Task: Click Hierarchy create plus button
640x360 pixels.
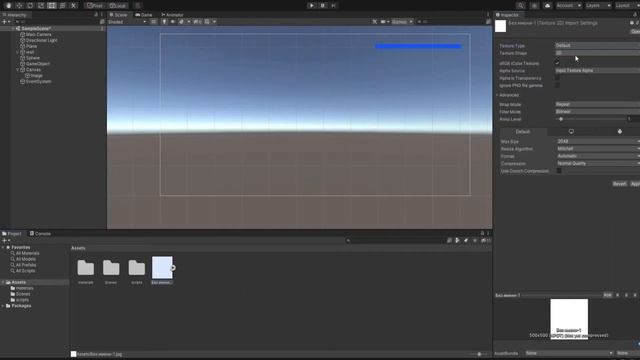Action: [6, 22]
